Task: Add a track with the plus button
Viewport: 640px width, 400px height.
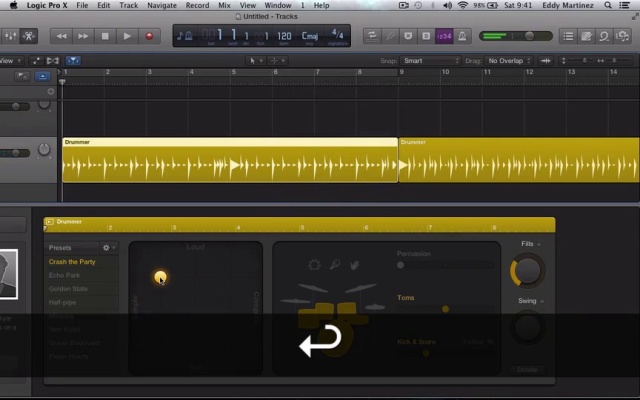Action: click(x=51, y=91)
